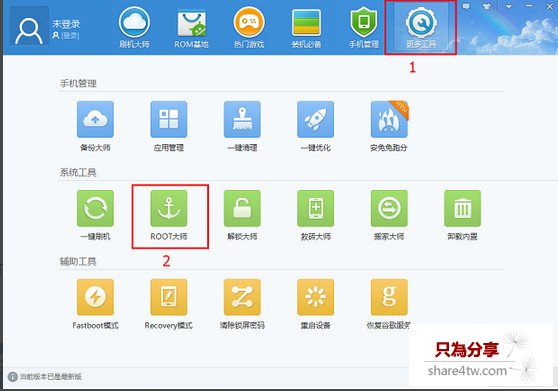Open ROOT大师 anchor tool

pyautogui.click(x=169, y=215)
